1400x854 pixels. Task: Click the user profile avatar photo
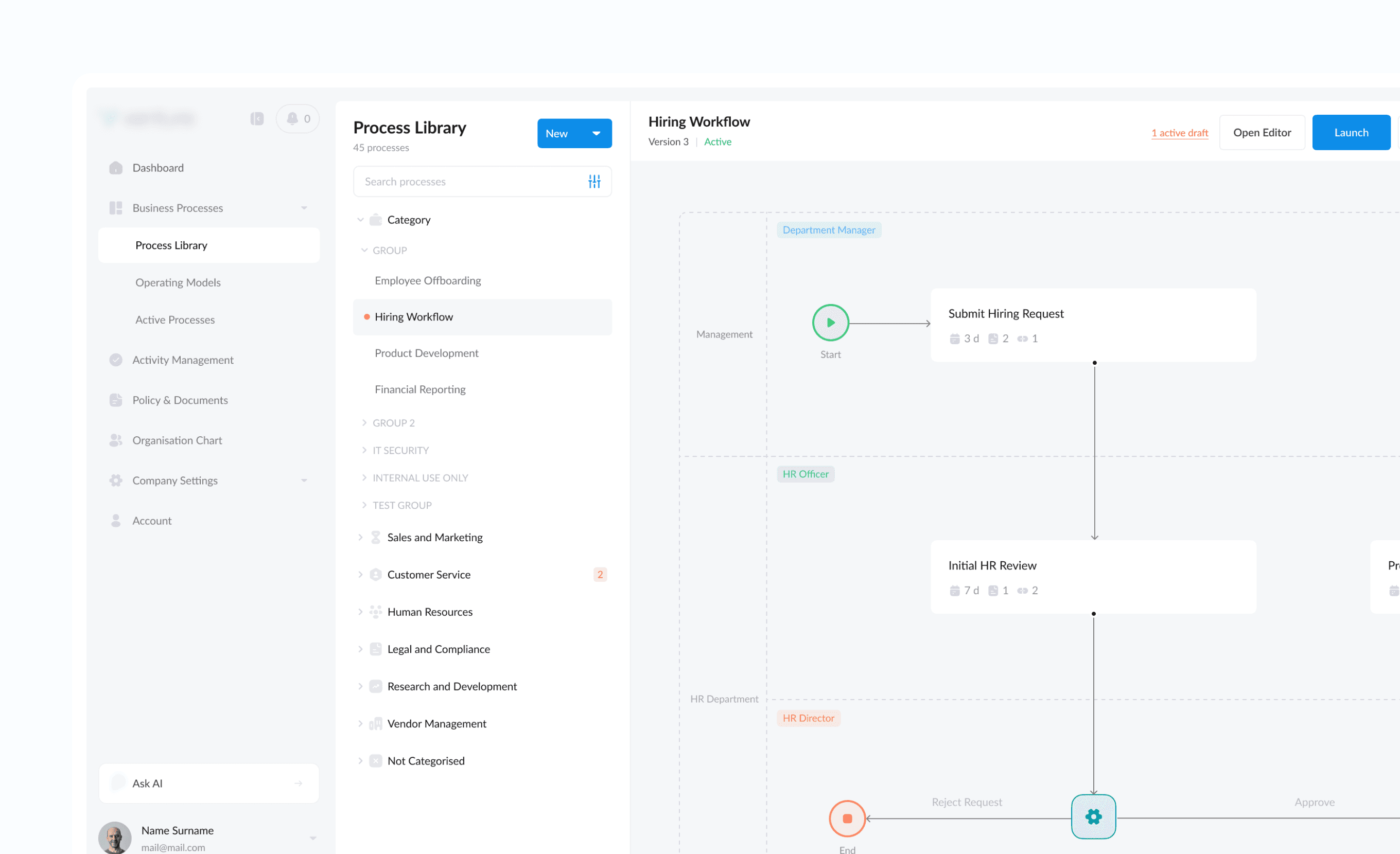coord(115,838)
